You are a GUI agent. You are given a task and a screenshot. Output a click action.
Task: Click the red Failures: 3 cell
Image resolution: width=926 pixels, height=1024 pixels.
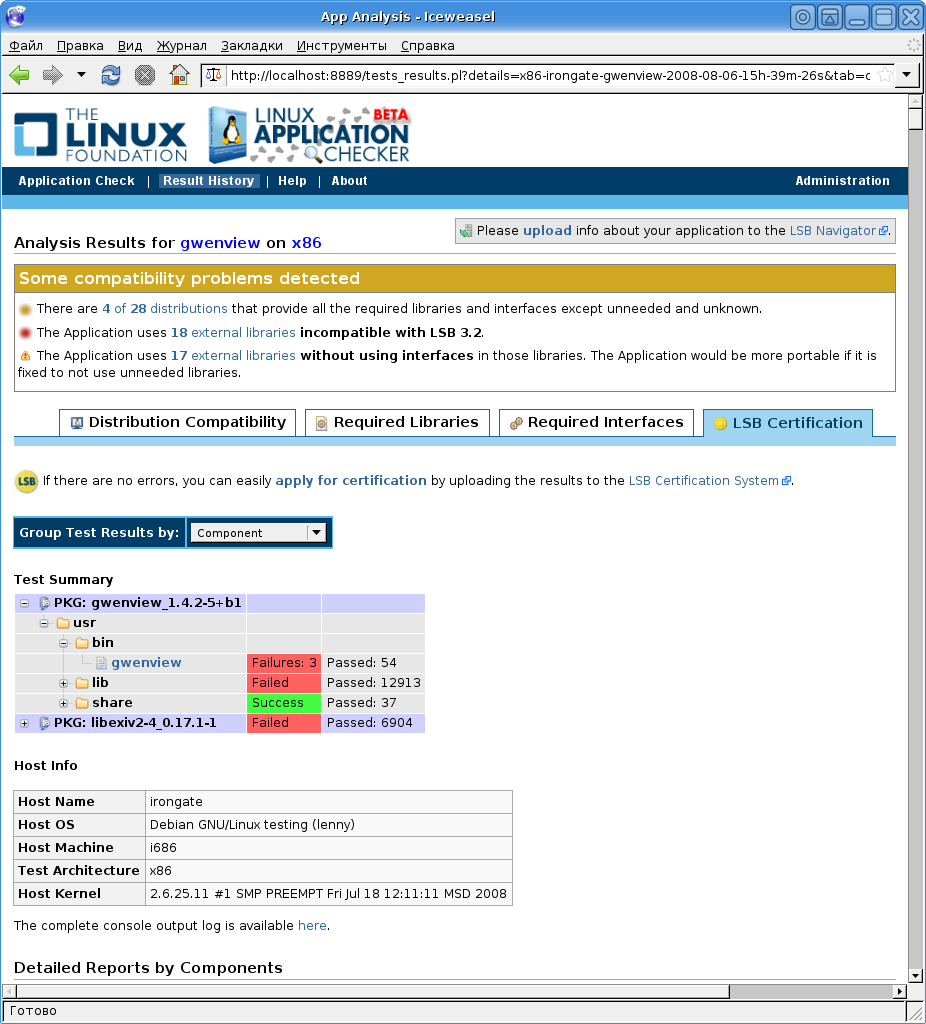[x=284, y=663]
